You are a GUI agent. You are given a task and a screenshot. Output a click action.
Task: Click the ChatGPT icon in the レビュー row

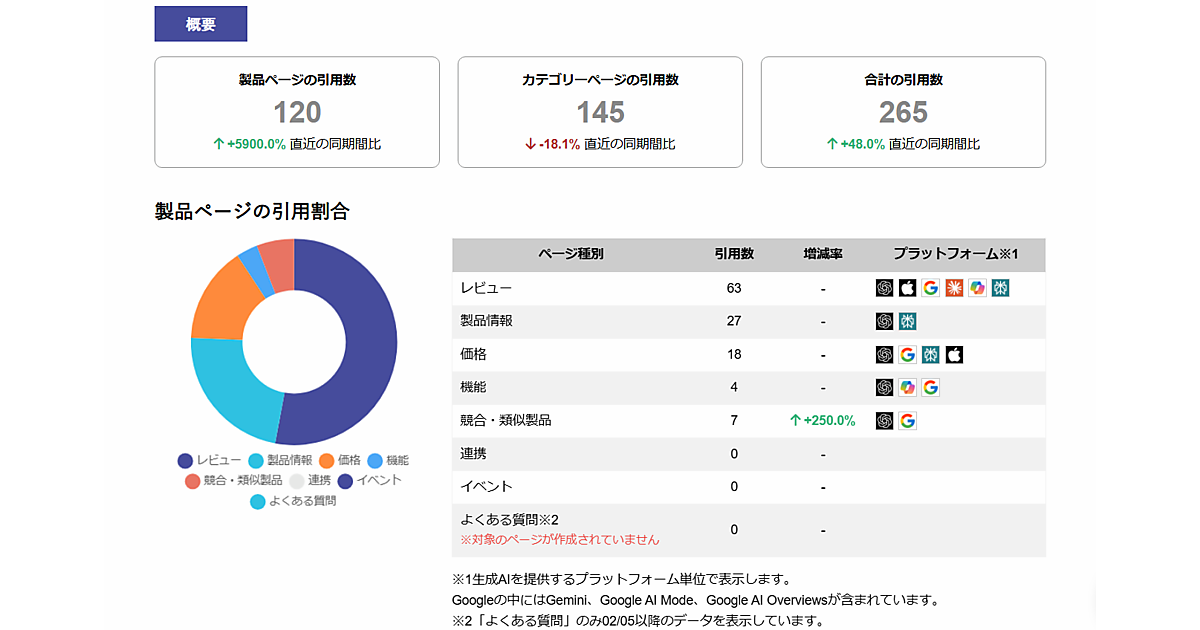coord(884,288)
